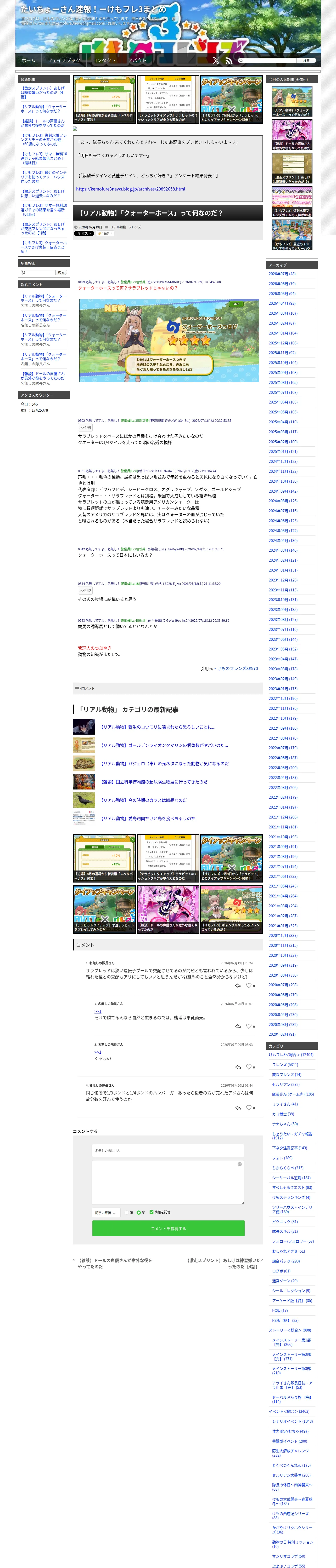Click reply arrow on comment 2
336x1568 pixels.
pyautogui.click(x=238, y=1026)
